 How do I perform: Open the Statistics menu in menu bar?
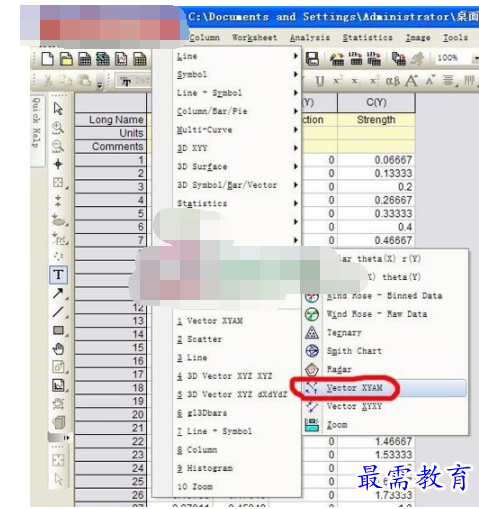368,38
